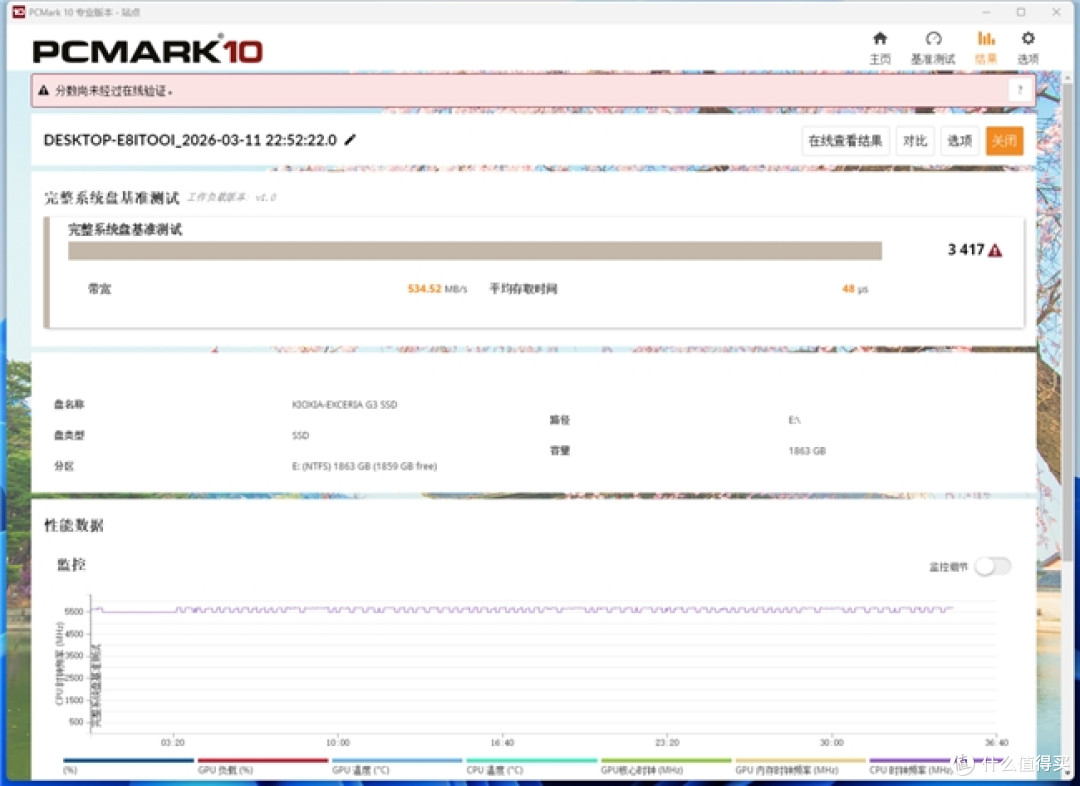Click the PCMark app icon in title bar

[x=18, y=12]
